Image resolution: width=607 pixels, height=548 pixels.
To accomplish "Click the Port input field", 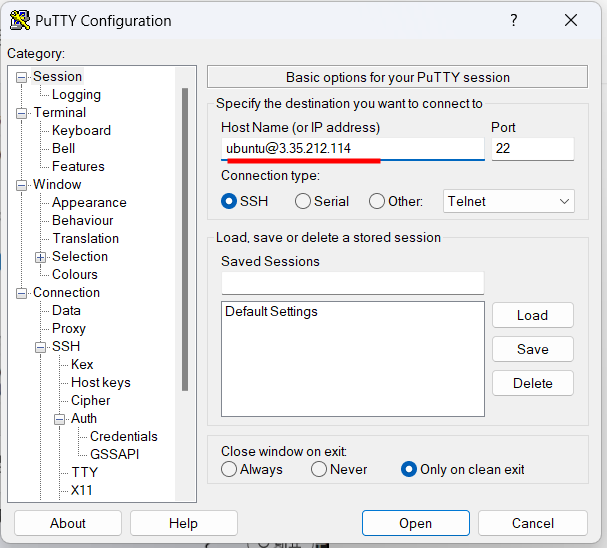I will (533, 149).
